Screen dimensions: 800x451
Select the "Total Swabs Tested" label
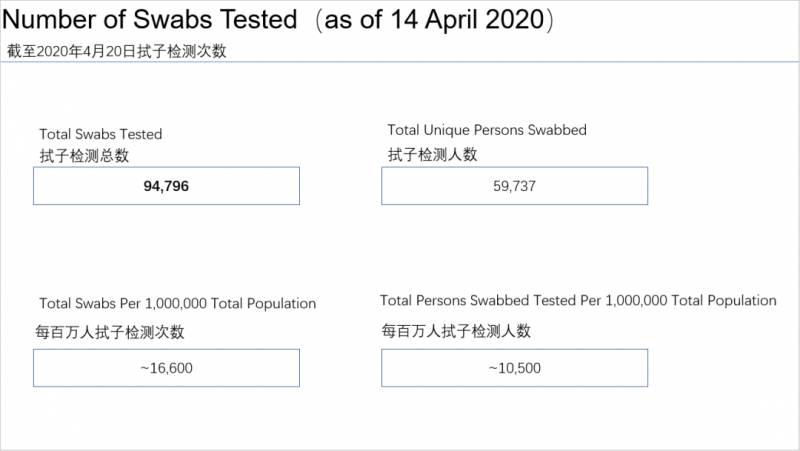point(100,134)
